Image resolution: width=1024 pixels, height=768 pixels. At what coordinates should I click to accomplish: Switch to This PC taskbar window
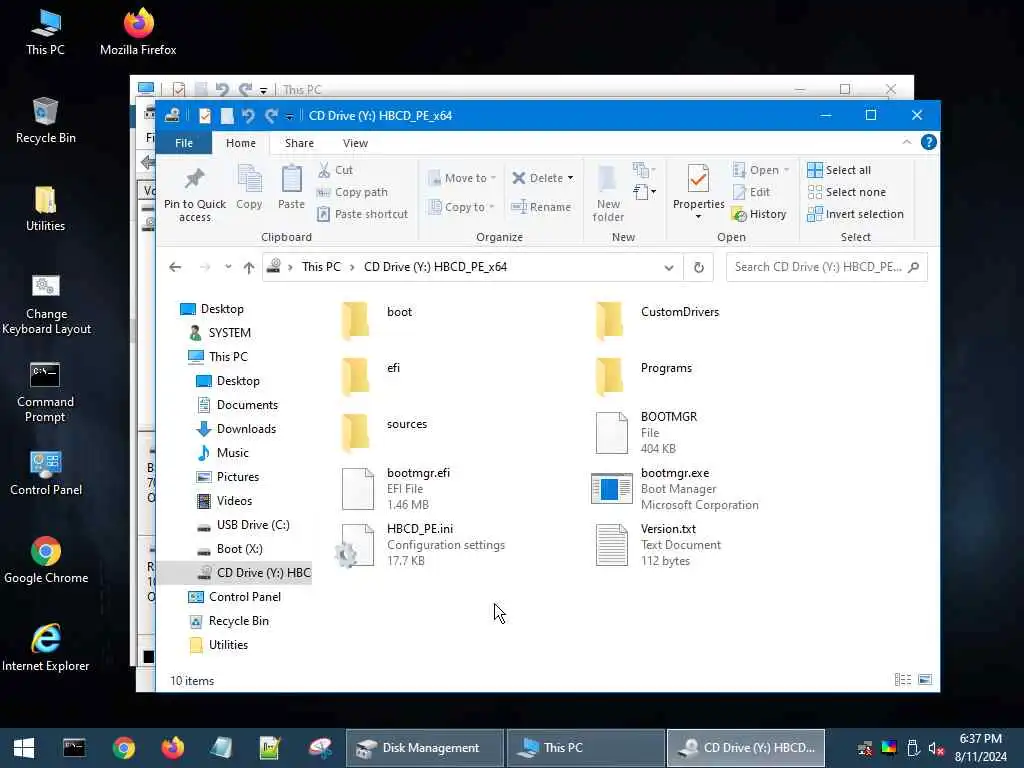(585, 748)
